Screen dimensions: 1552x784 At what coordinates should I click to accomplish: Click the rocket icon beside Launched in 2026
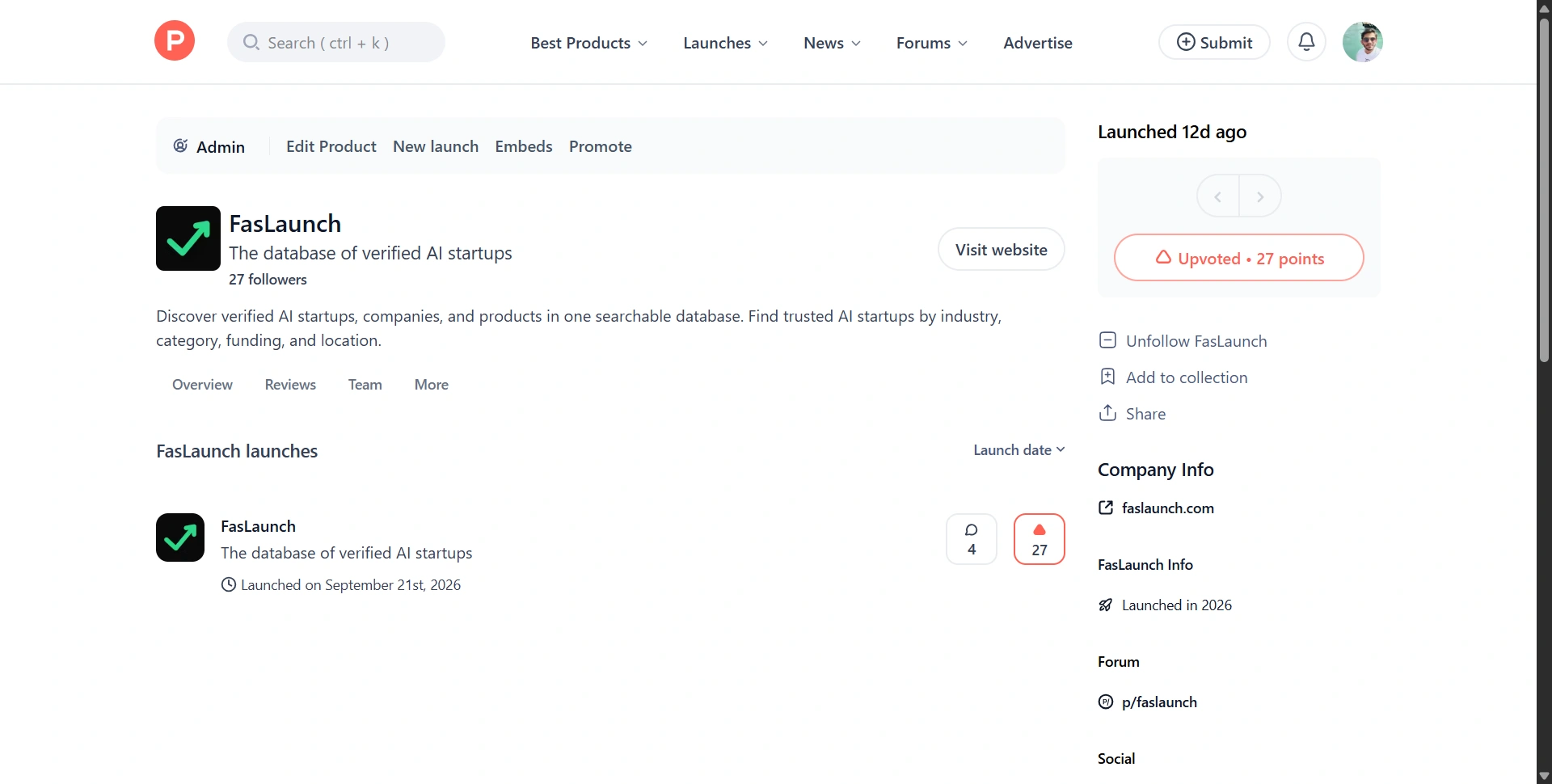pyautogui.click(x=1106, y=605)
